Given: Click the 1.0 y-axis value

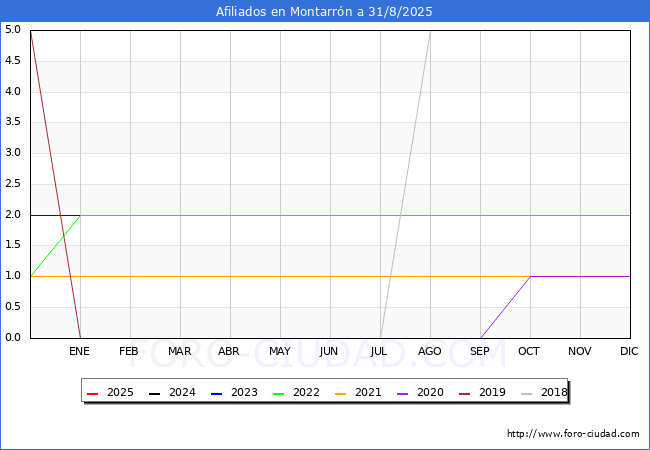Looking at the screenshot, I should coord(13,276).
